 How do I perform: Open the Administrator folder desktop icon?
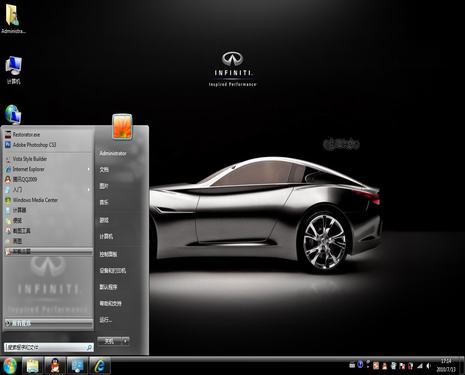[x=13, y=19]
